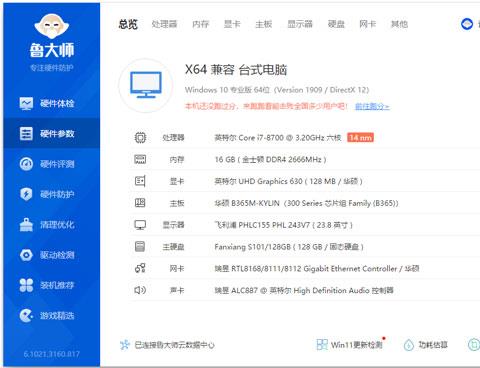Switch to the 主板 tab
The image size is (480, 368).
263,24
